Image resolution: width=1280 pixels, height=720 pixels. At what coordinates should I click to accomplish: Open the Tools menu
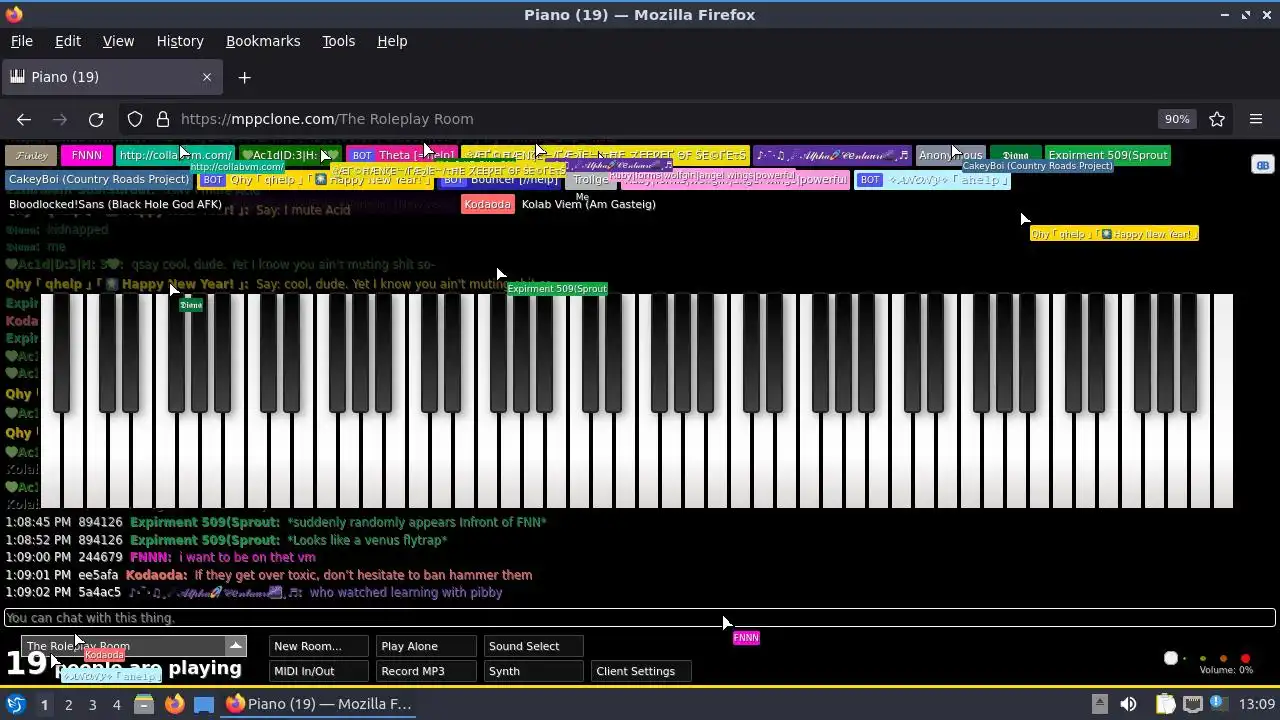[338, 41]
